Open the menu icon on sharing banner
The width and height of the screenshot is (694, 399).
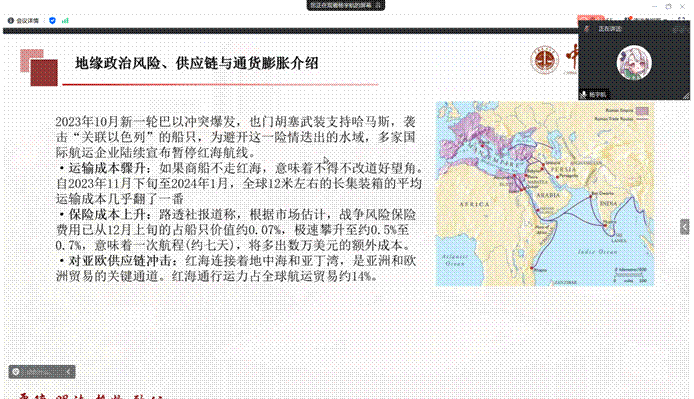click(x=379, y=5)
